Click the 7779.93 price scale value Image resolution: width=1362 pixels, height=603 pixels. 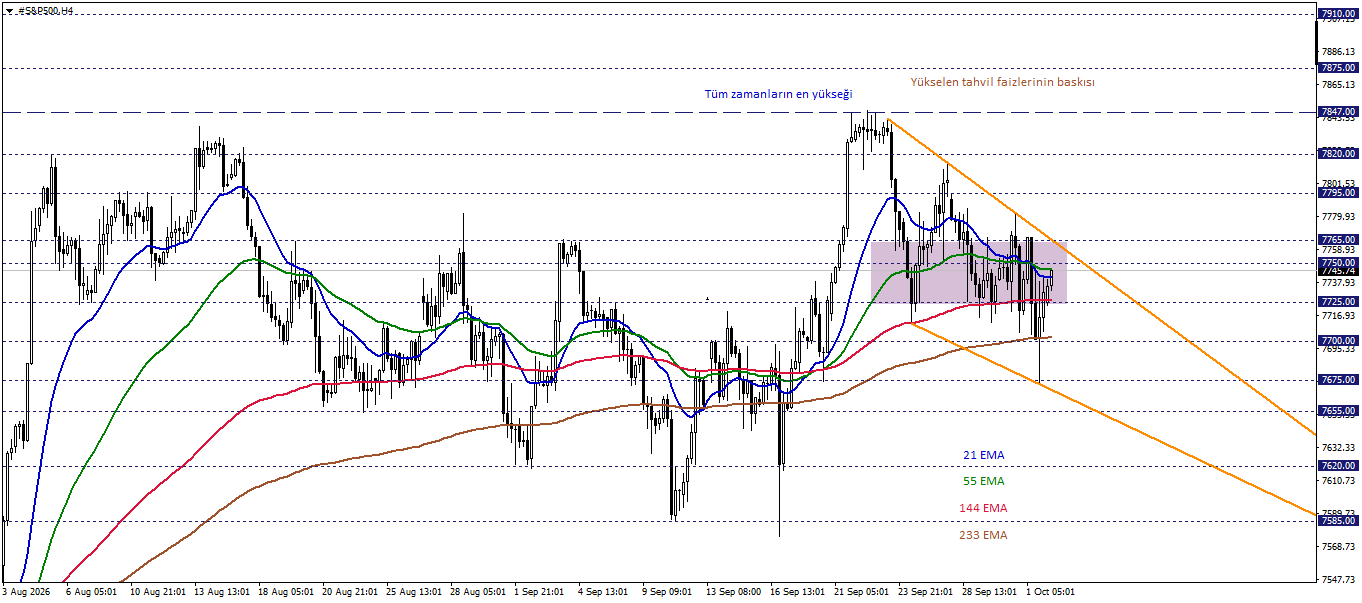[x=1338, y=216]
